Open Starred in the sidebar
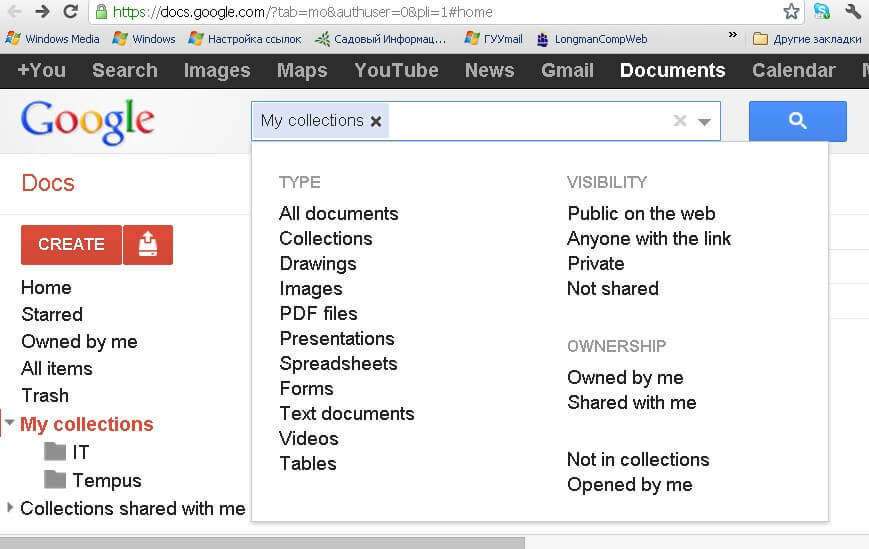 (52, 315)
